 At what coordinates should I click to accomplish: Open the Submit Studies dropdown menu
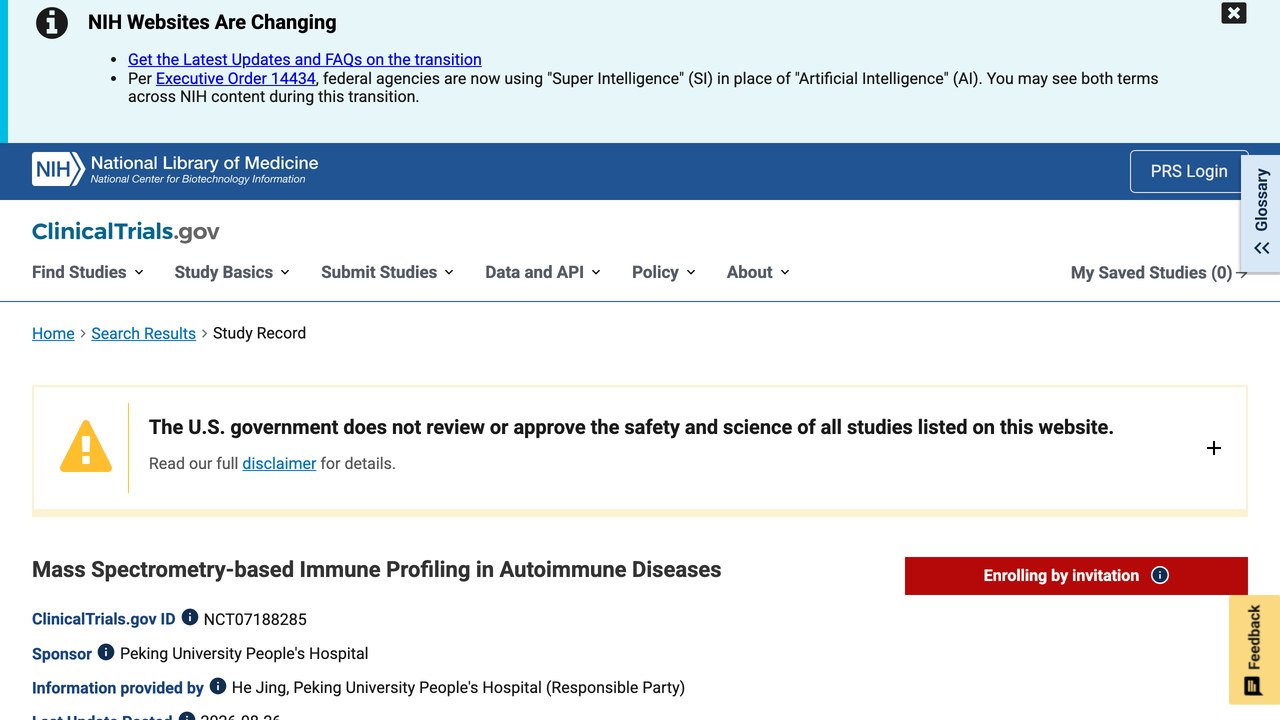coord(387,272)
